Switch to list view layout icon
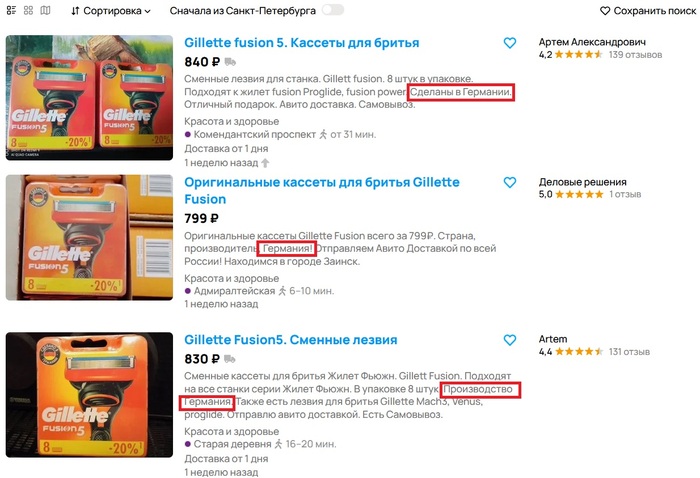The height and width of the screenshot is (478, 700). pyautogui.click(x=11, y=11)
